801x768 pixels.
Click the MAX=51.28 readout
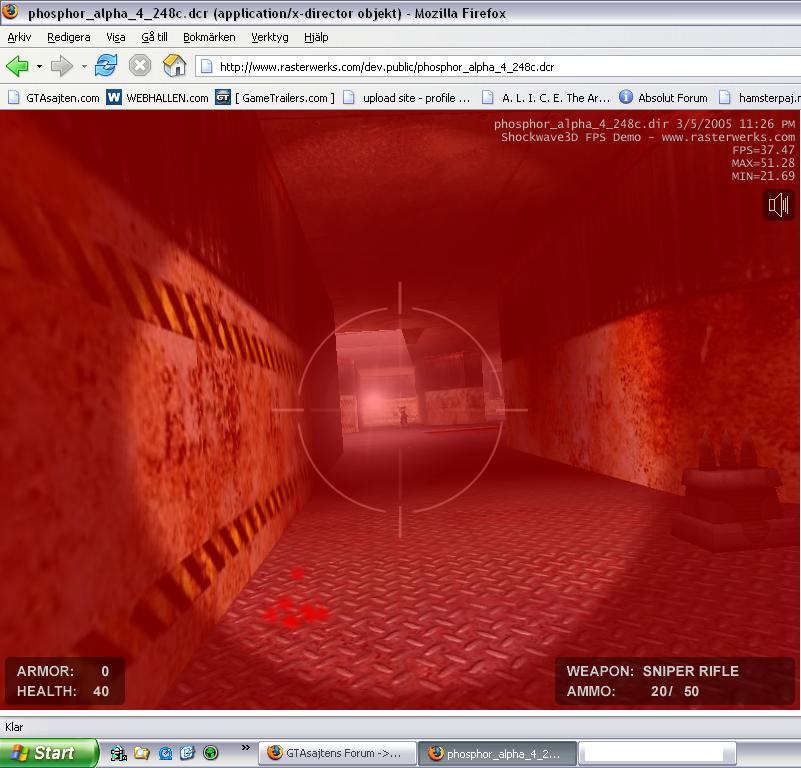(763, 163)
